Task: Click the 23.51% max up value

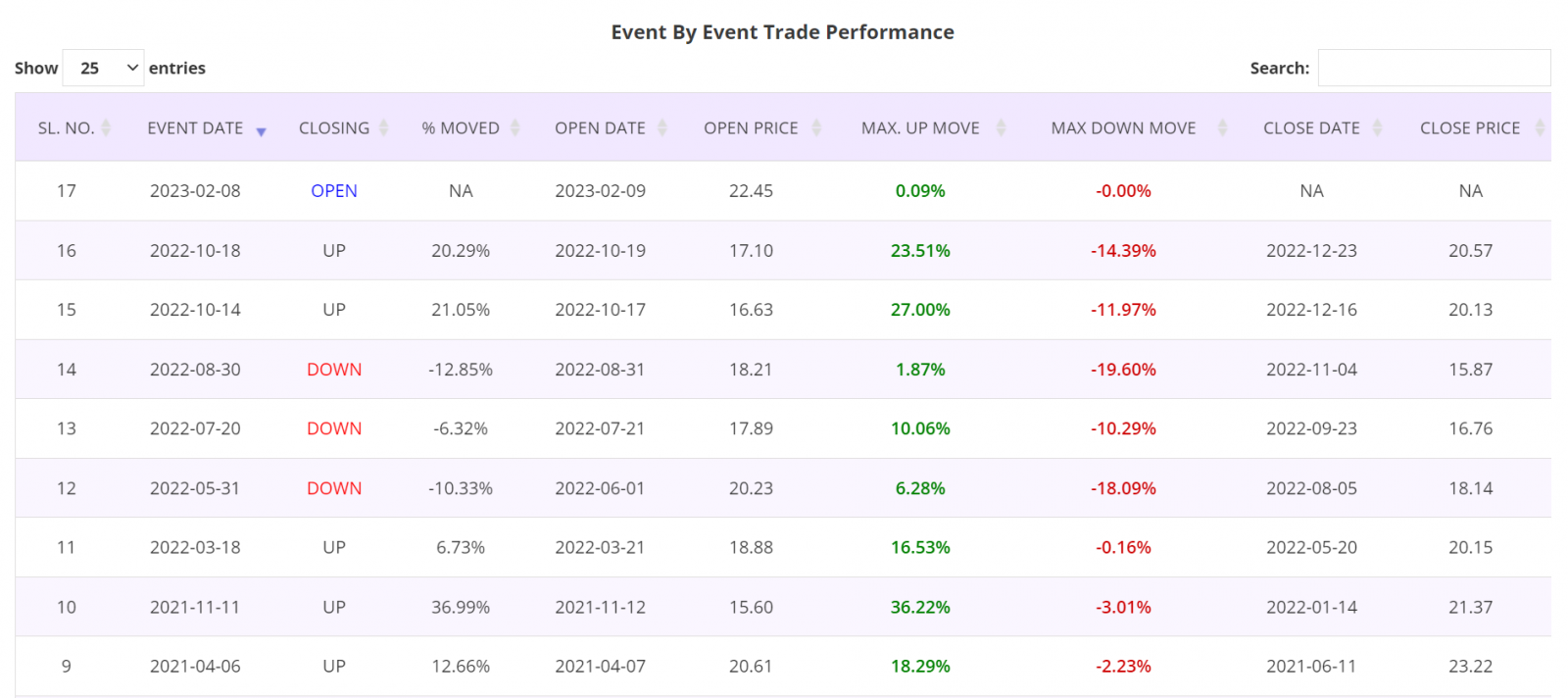Action: pyautogui.click(x=920, y=251)
